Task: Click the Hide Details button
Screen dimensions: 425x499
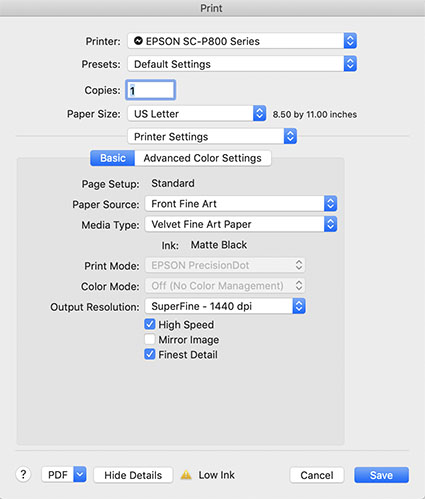Action: click(x=133, y=475)
